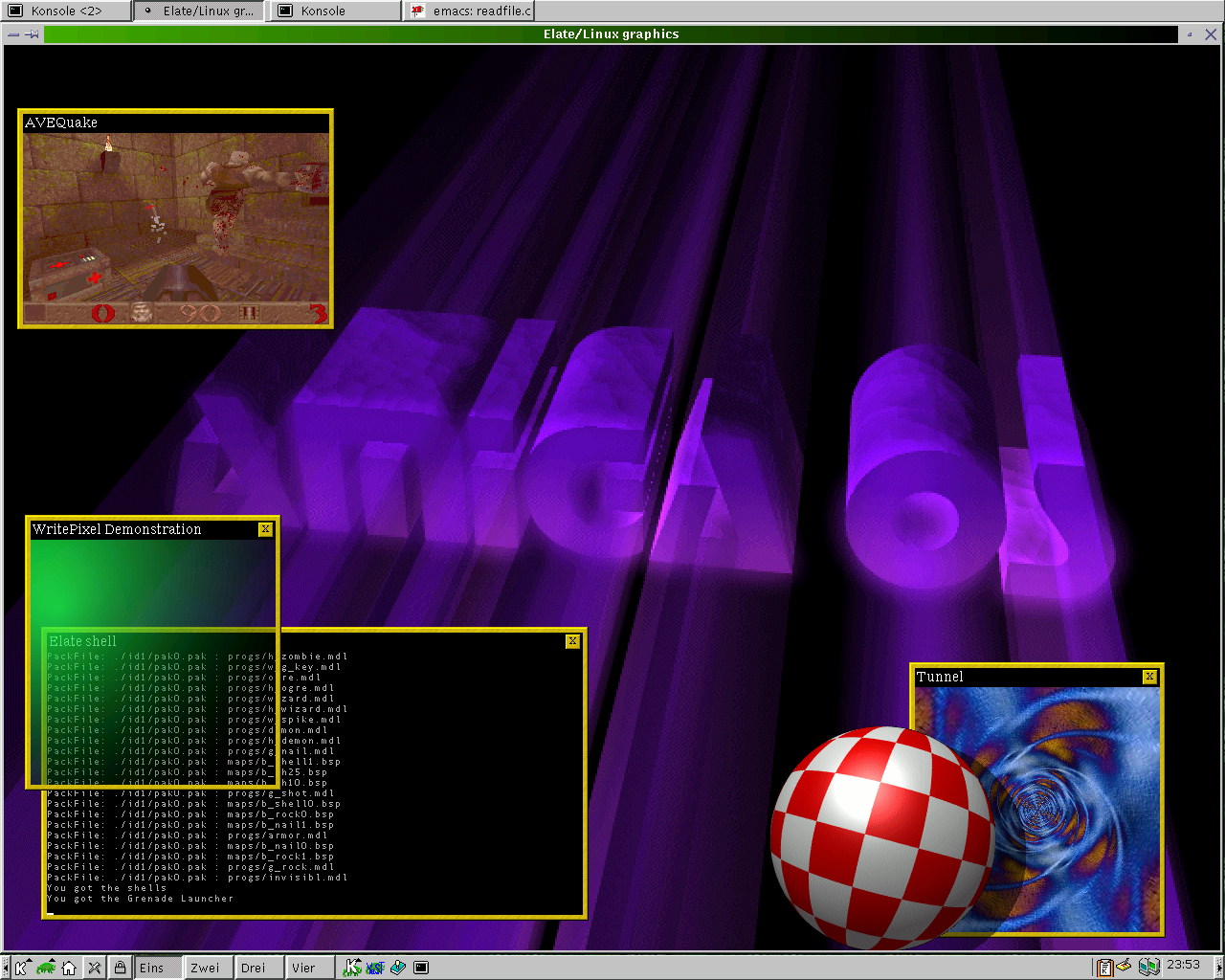
Task: Click the 23:53 clock in the panel
Action: click(x=1183, y=965)
